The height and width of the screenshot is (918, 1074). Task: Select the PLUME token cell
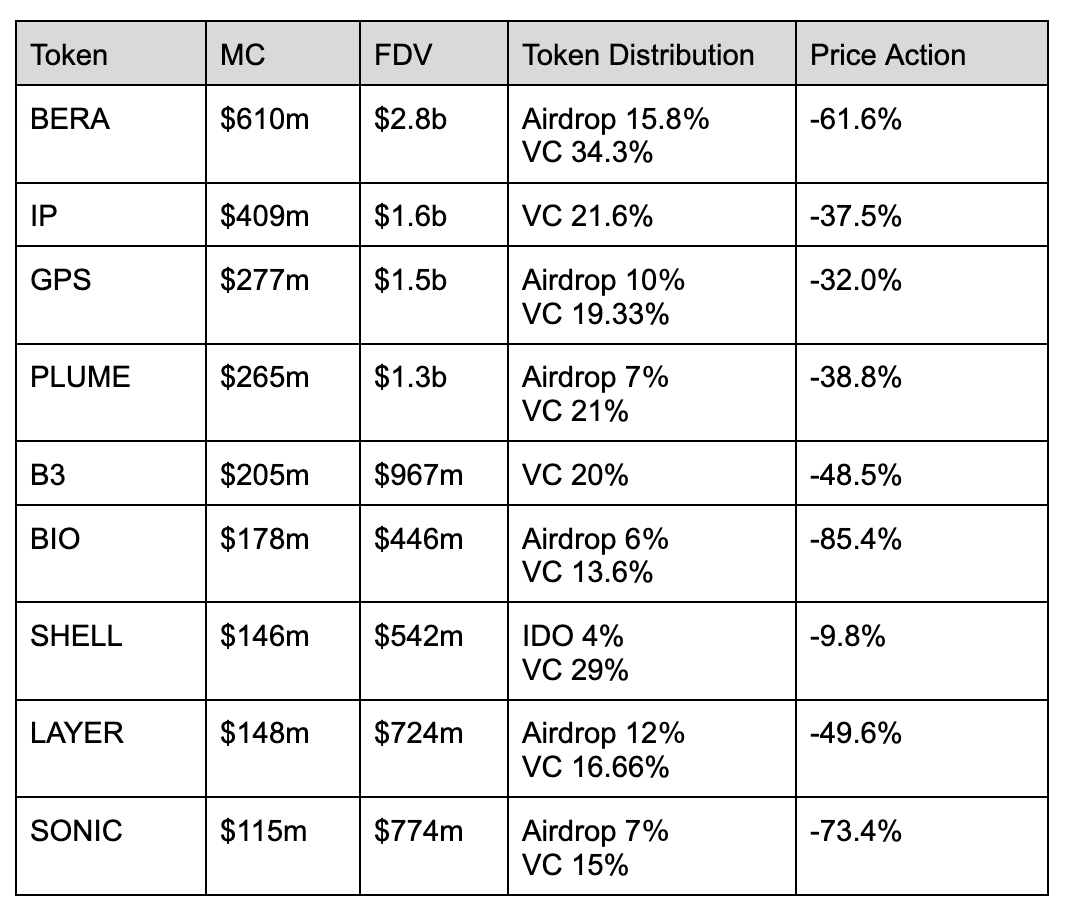81,377
